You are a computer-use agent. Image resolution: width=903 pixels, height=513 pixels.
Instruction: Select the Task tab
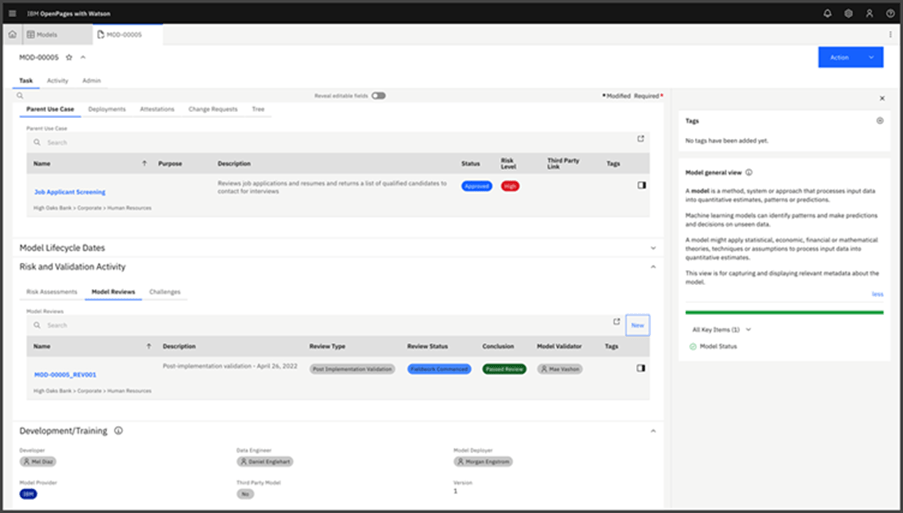click(26, 81)
